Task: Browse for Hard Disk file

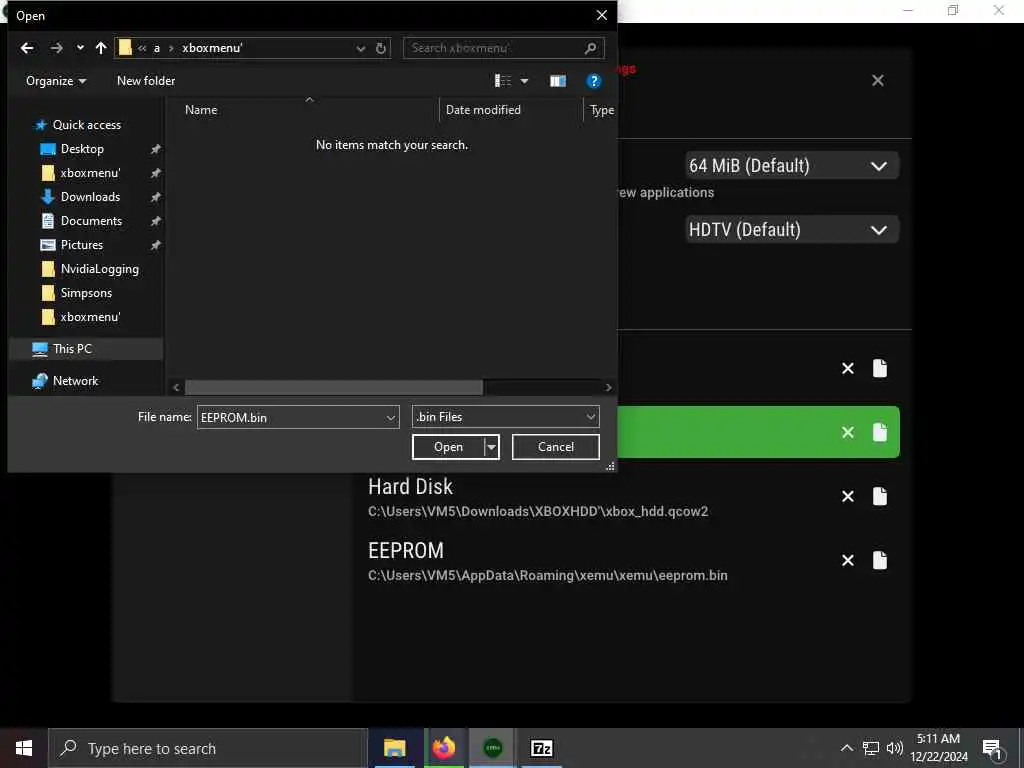Action: 880,496
